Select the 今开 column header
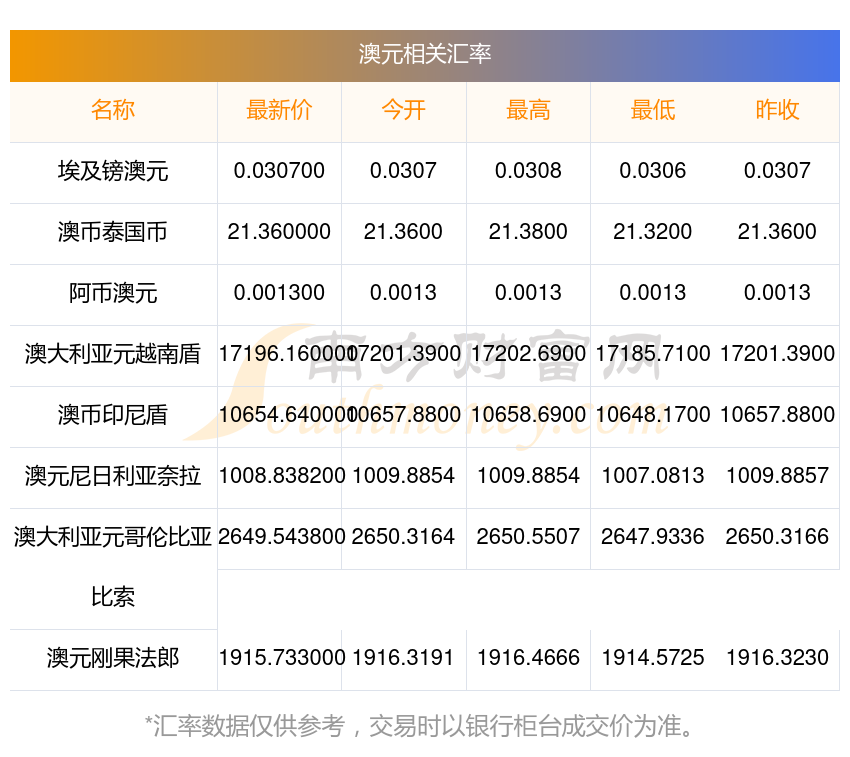 pos(403,110)
